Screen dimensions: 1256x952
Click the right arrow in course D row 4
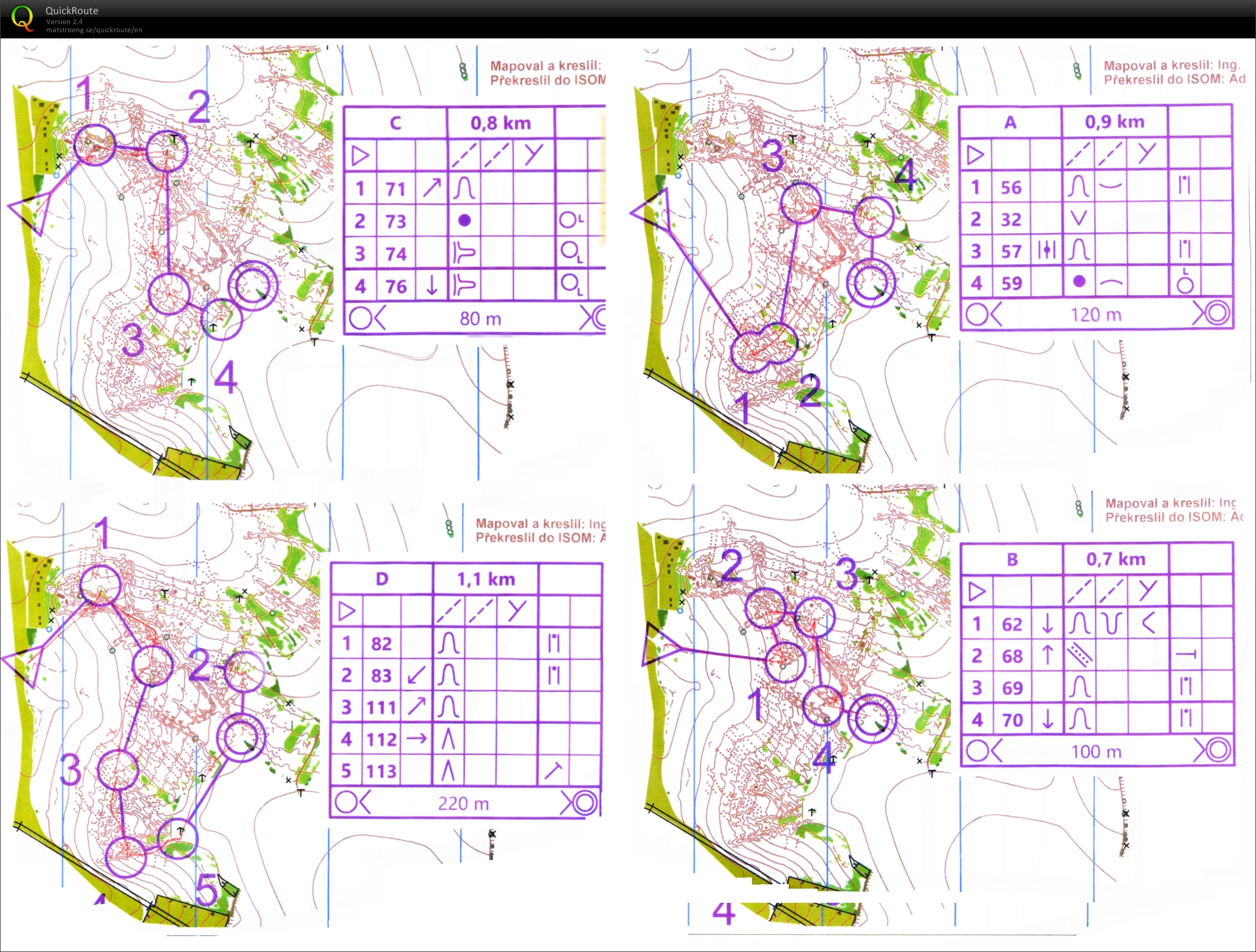pos(417,738)
